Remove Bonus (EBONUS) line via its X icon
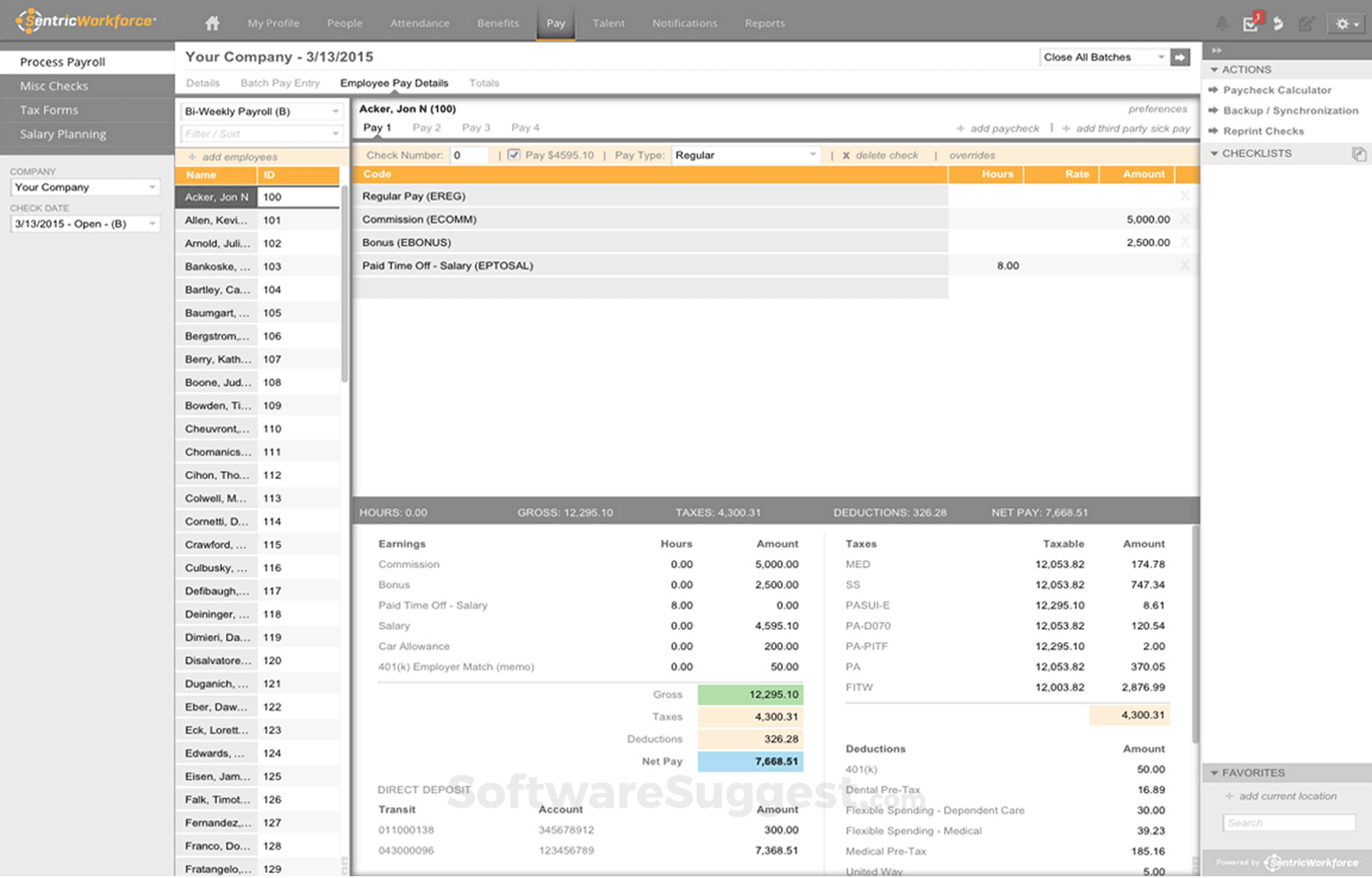 [x=1185, y=241]
